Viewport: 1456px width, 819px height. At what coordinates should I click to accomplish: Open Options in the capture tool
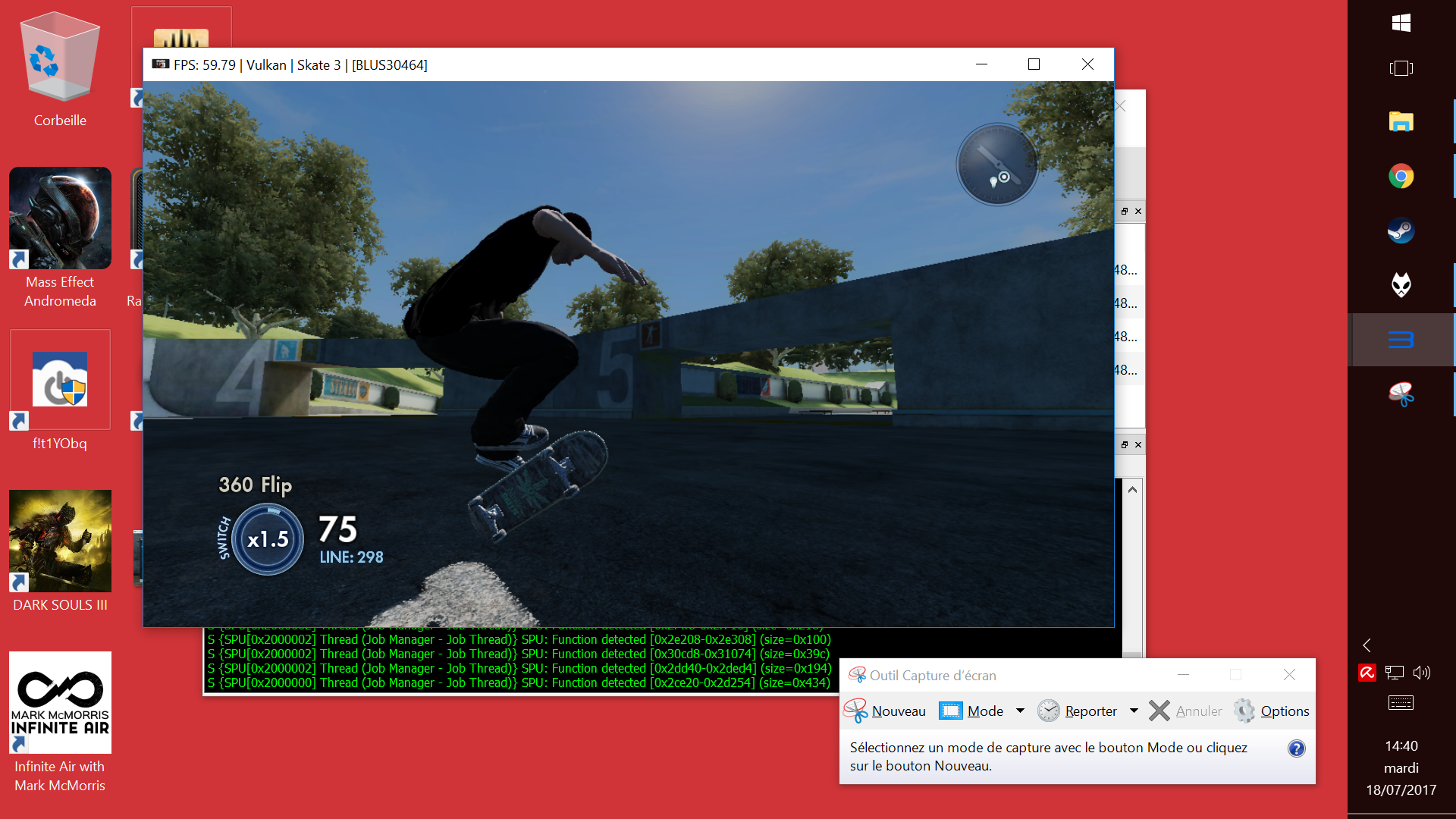(x=1272, y=711)
